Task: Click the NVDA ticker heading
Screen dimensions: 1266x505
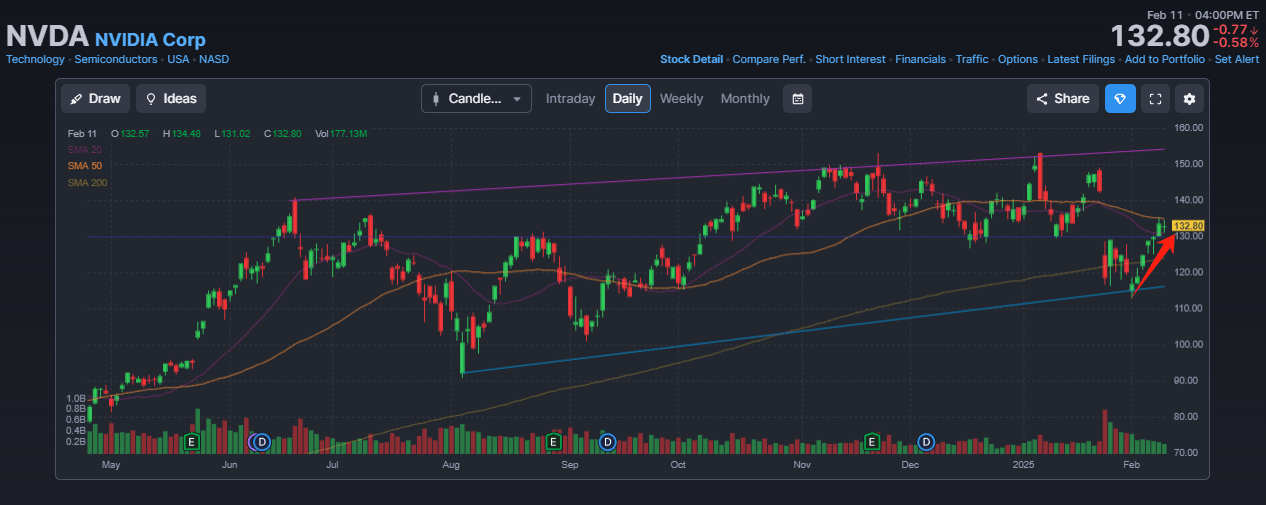Action: 48,37
